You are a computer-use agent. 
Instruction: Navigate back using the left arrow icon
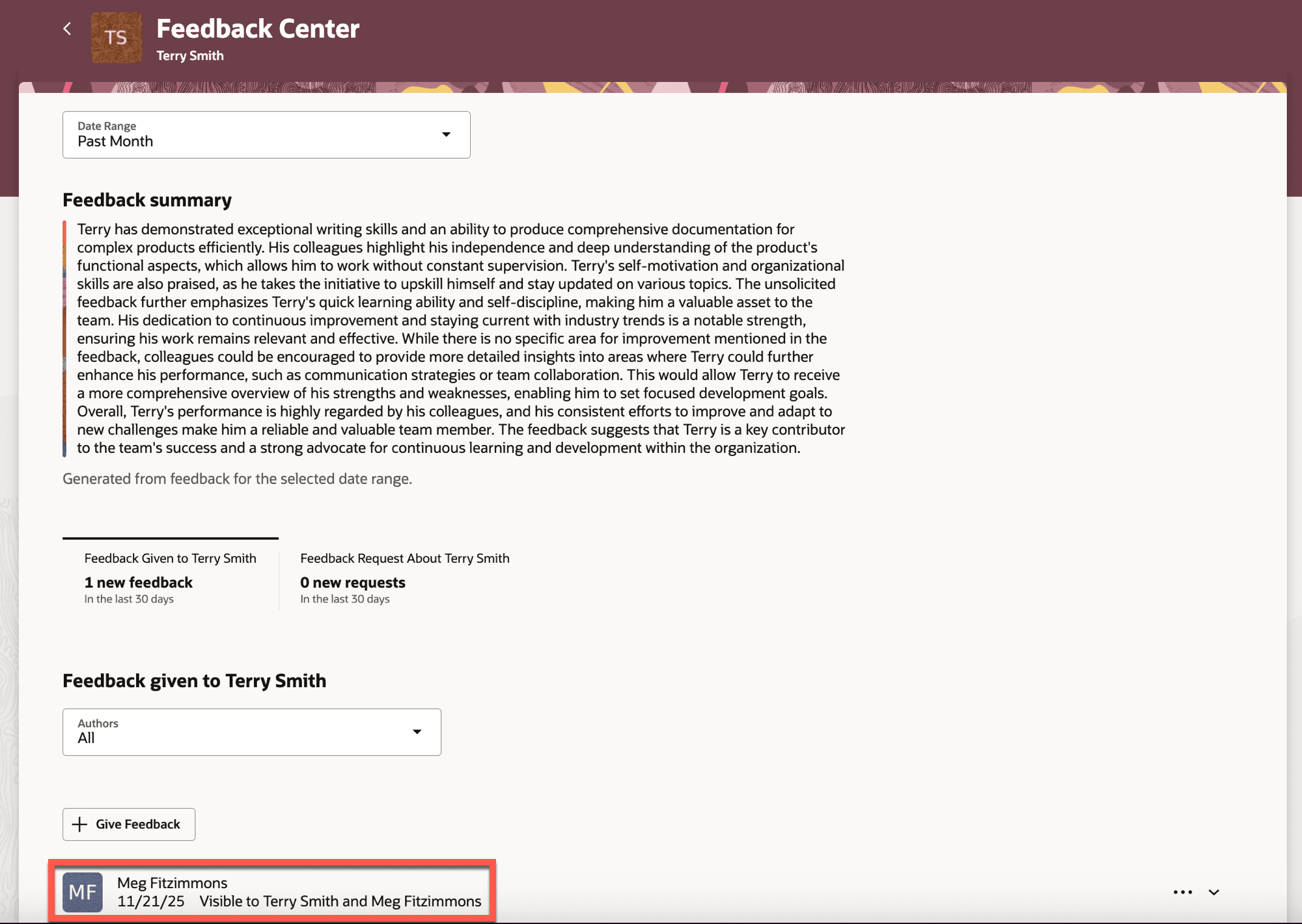68,29
